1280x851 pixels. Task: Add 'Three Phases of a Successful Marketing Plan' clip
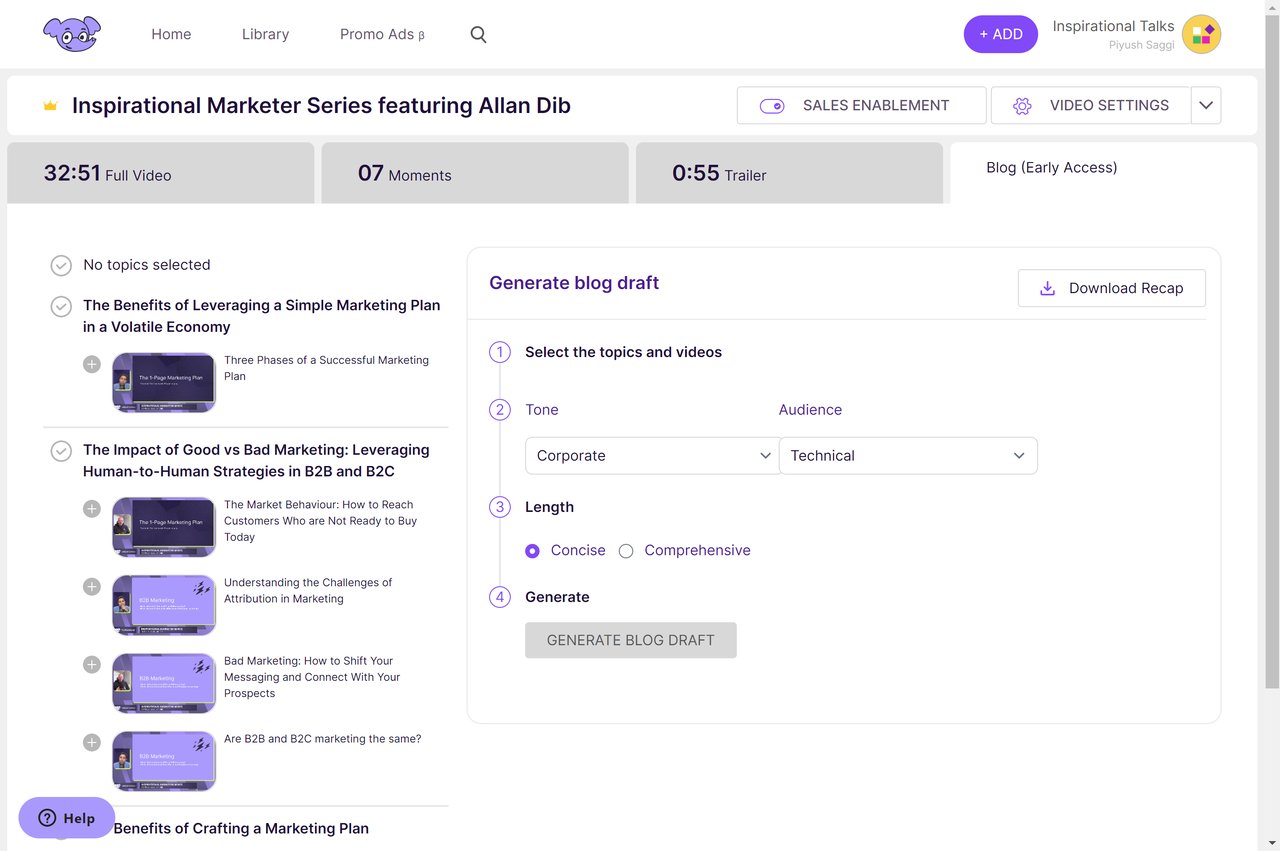coord(92,364)
